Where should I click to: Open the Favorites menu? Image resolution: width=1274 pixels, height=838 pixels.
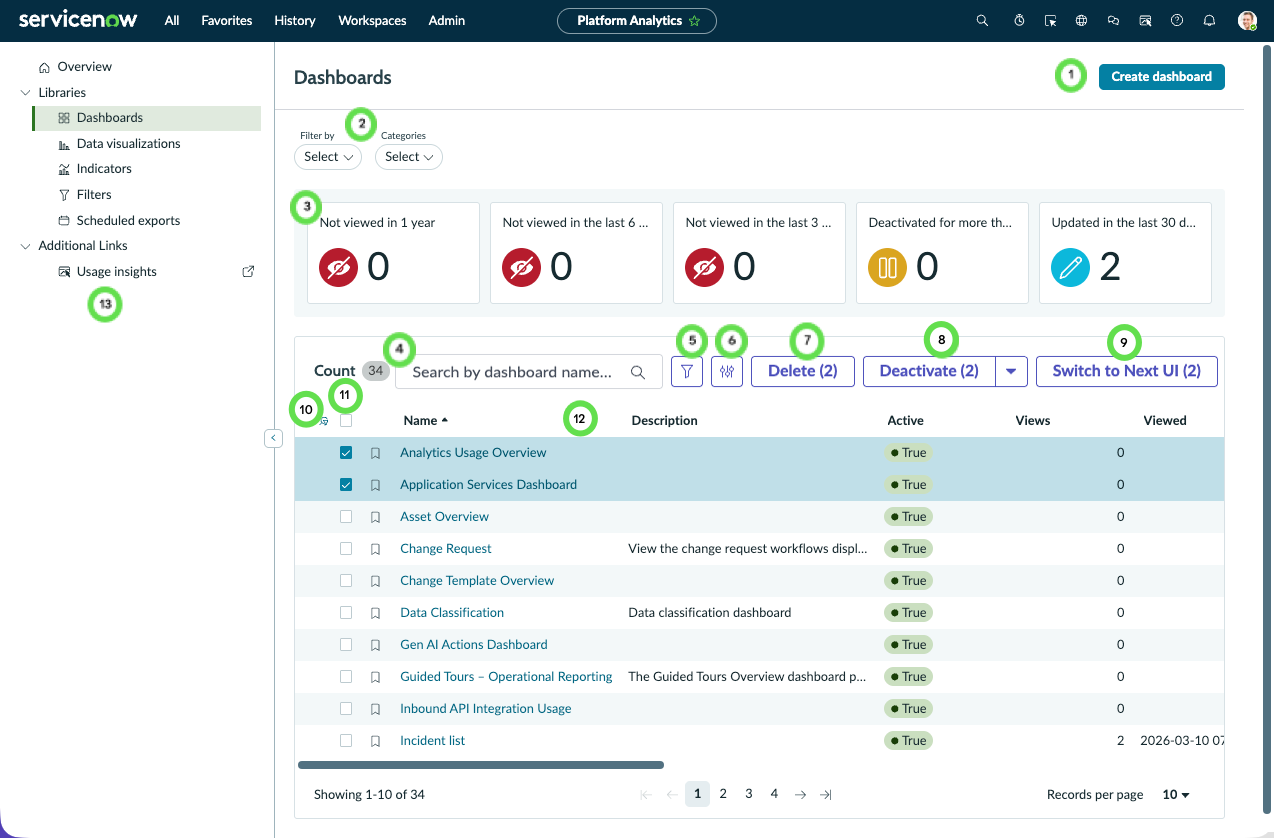point(227,20)
